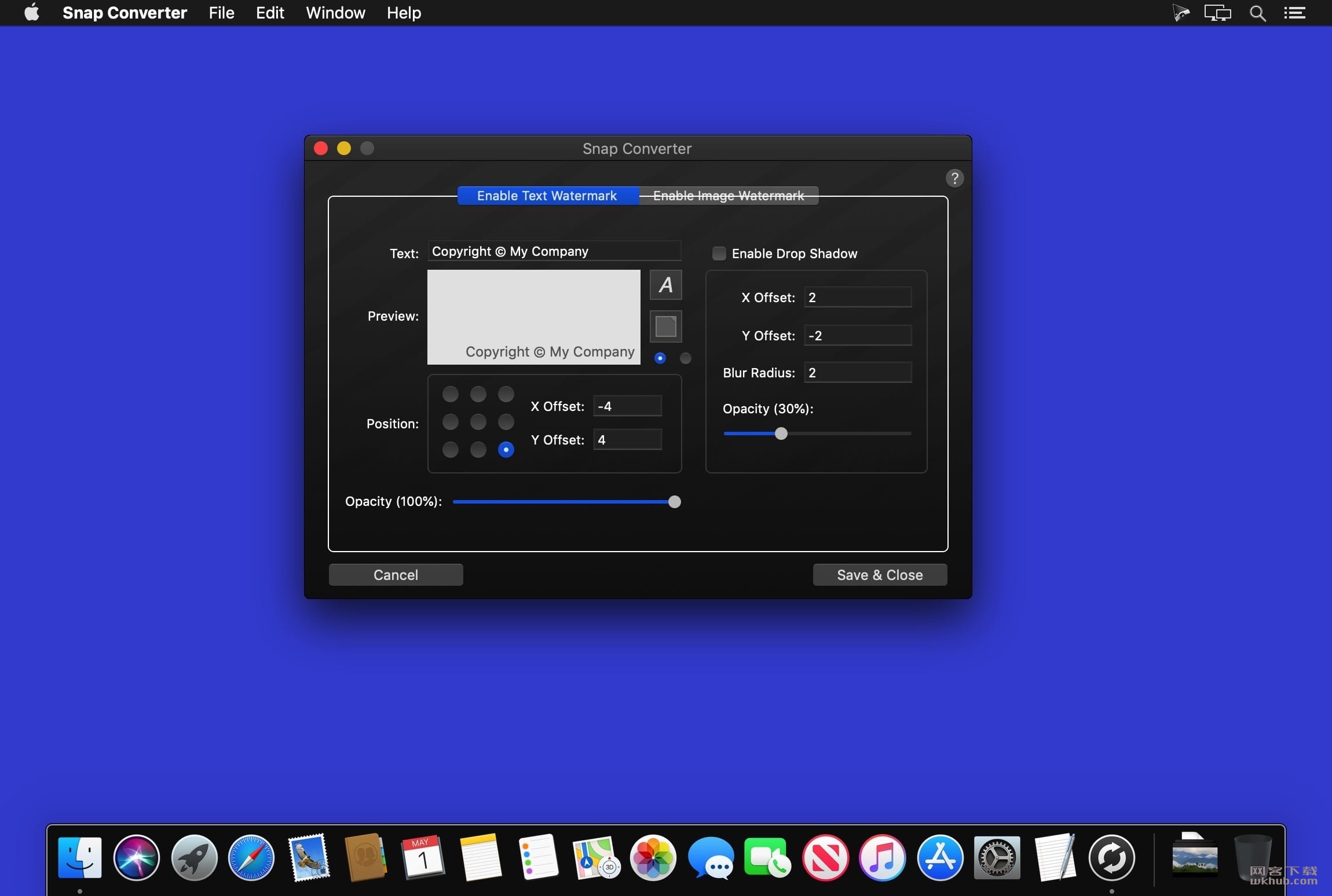Click the text Opacity (100%) slider
Screen dimensions: 1332x896
click(566, 502)
